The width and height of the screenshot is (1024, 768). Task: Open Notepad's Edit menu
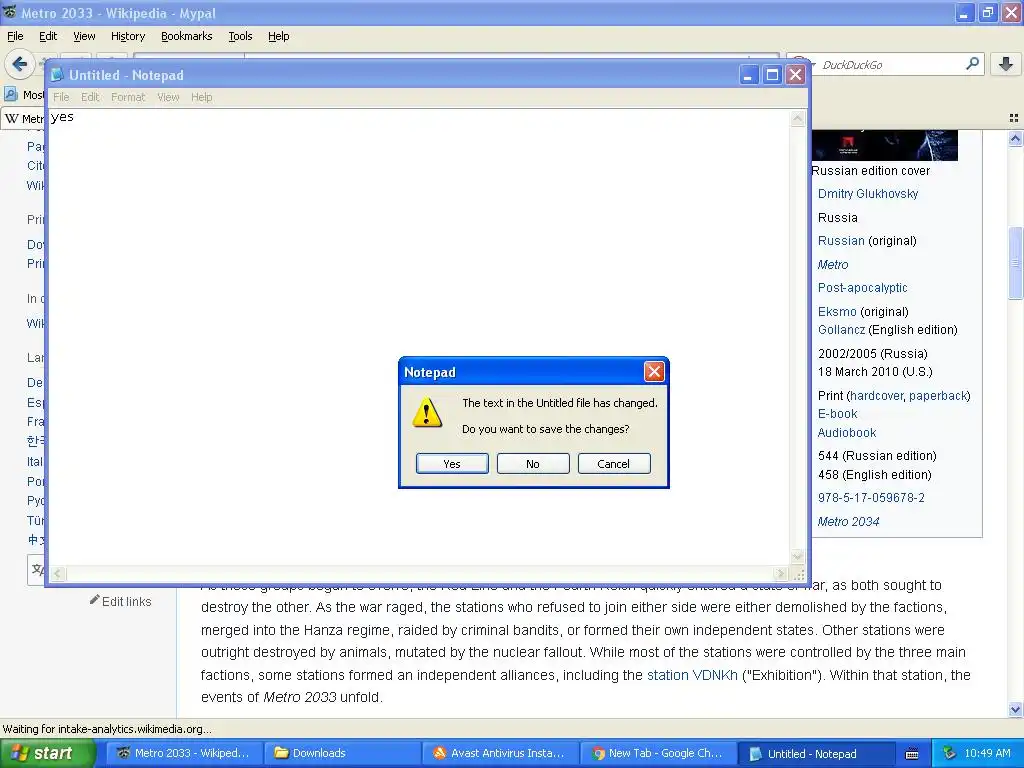click(x=90, y=97)
